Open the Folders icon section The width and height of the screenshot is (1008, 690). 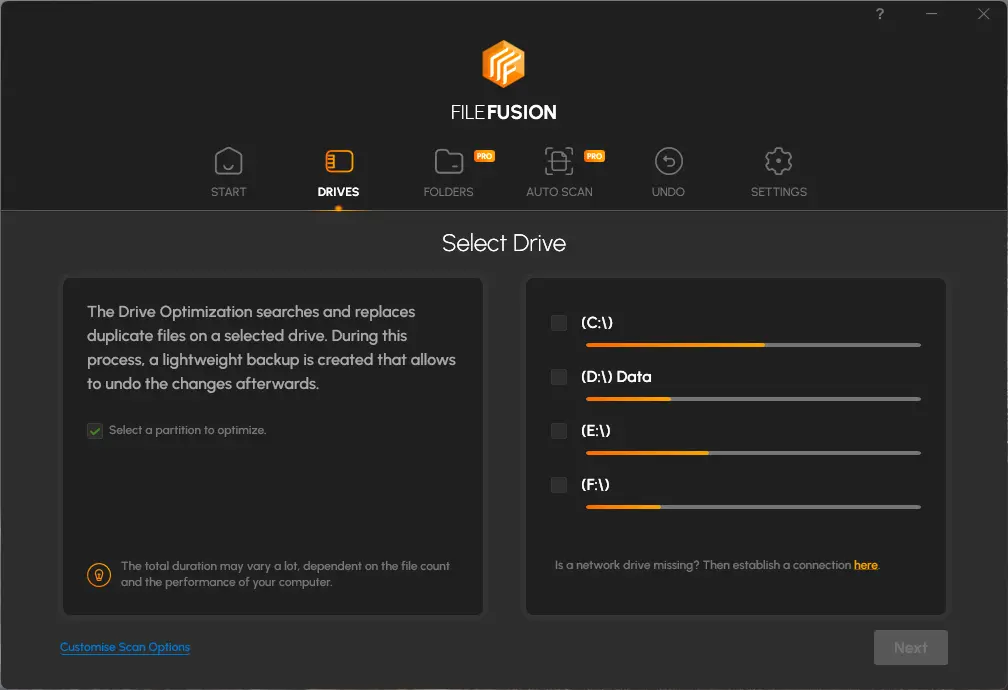448,161
